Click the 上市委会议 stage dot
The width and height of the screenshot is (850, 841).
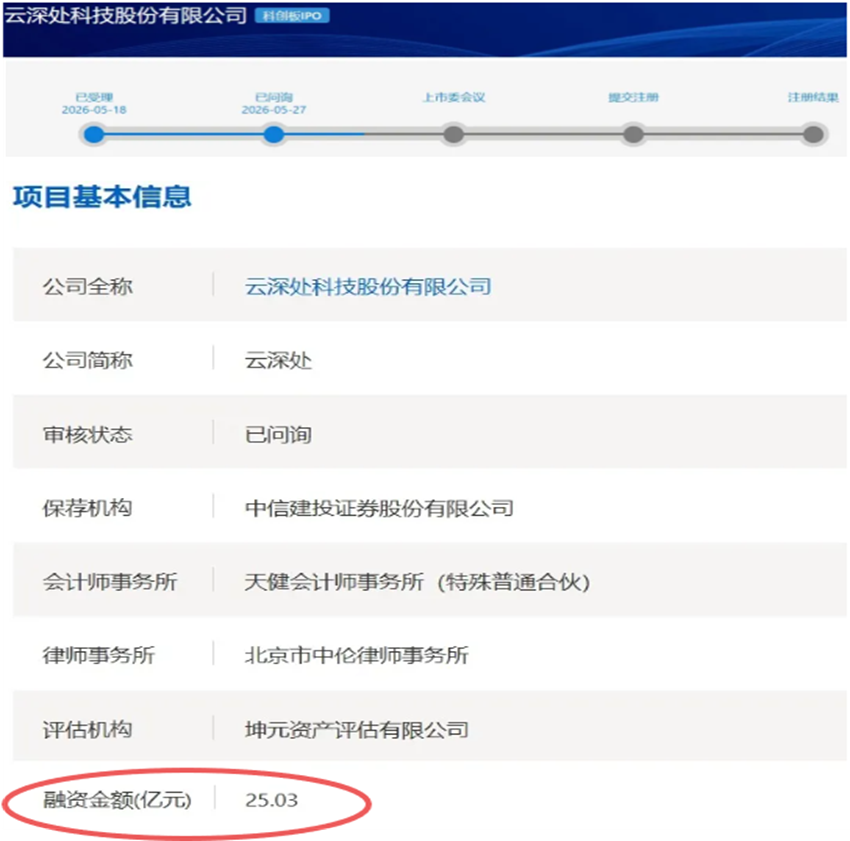click(x=454, y=134)
